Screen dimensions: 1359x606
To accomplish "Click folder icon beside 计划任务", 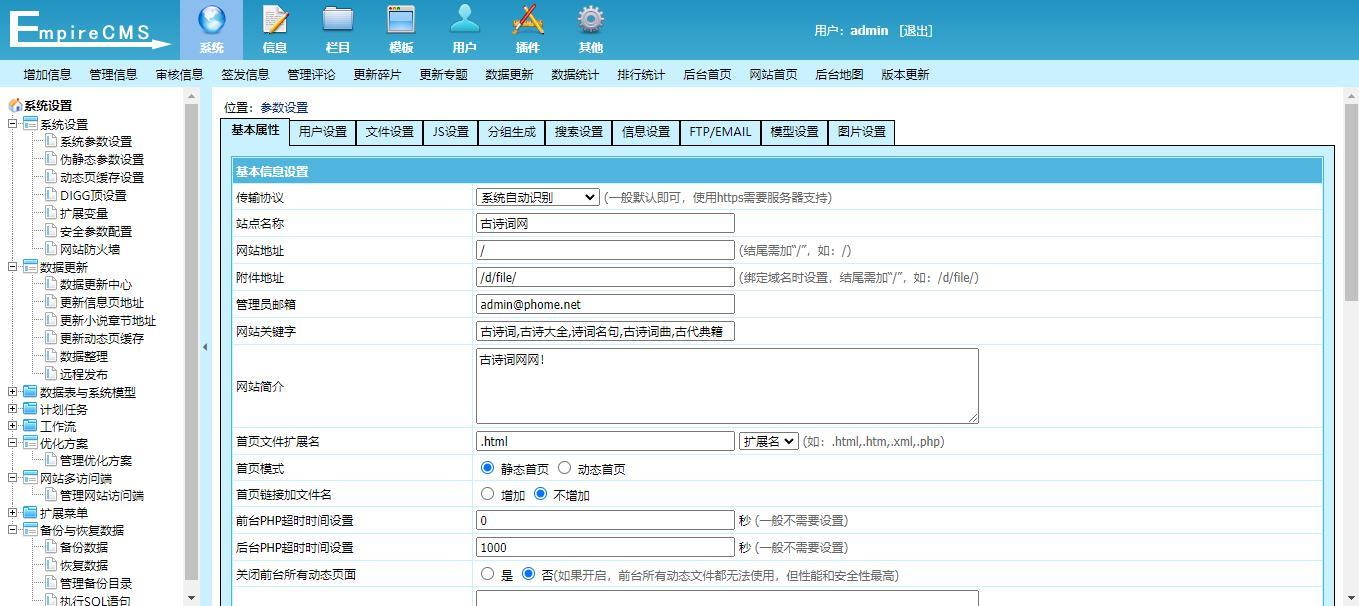I will point(30,409).
